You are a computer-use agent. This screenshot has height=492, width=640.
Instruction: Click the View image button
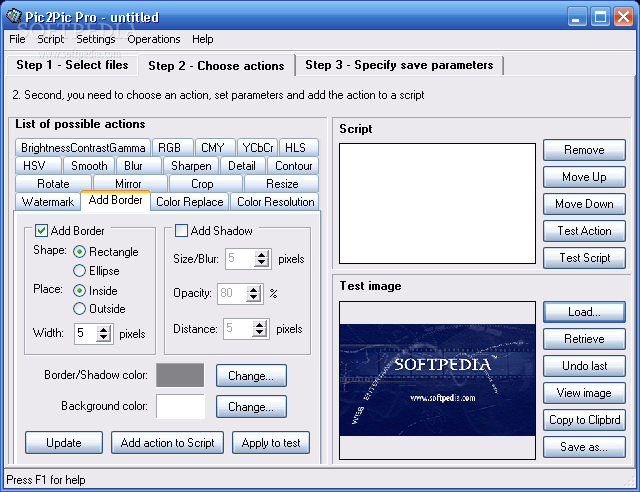pyautogui.click(x=584, y=393)
